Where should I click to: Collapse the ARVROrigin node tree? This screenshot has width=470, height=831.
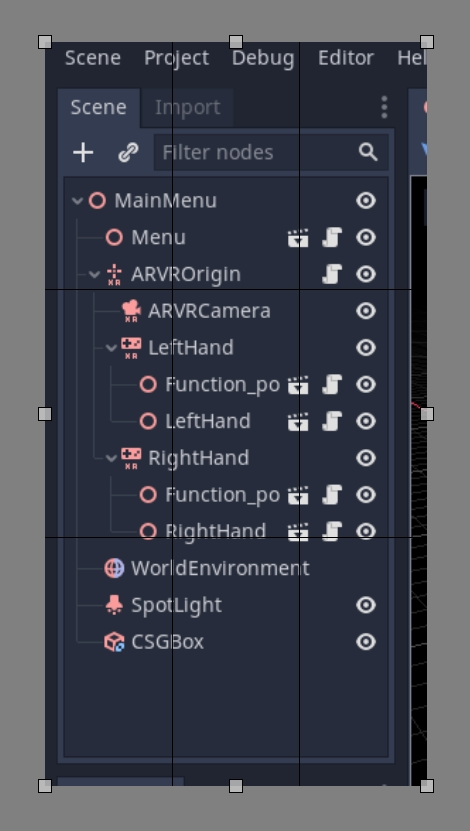[x=94, y=274]
